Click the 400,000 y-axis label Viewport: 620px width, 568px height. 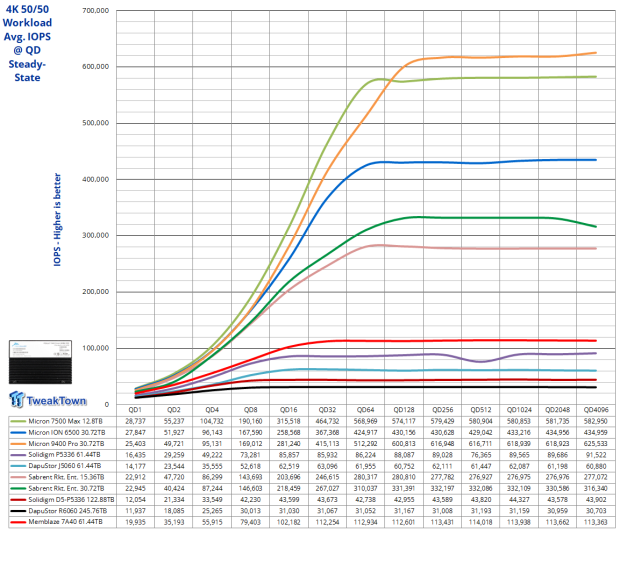click(x=95, y=180)
